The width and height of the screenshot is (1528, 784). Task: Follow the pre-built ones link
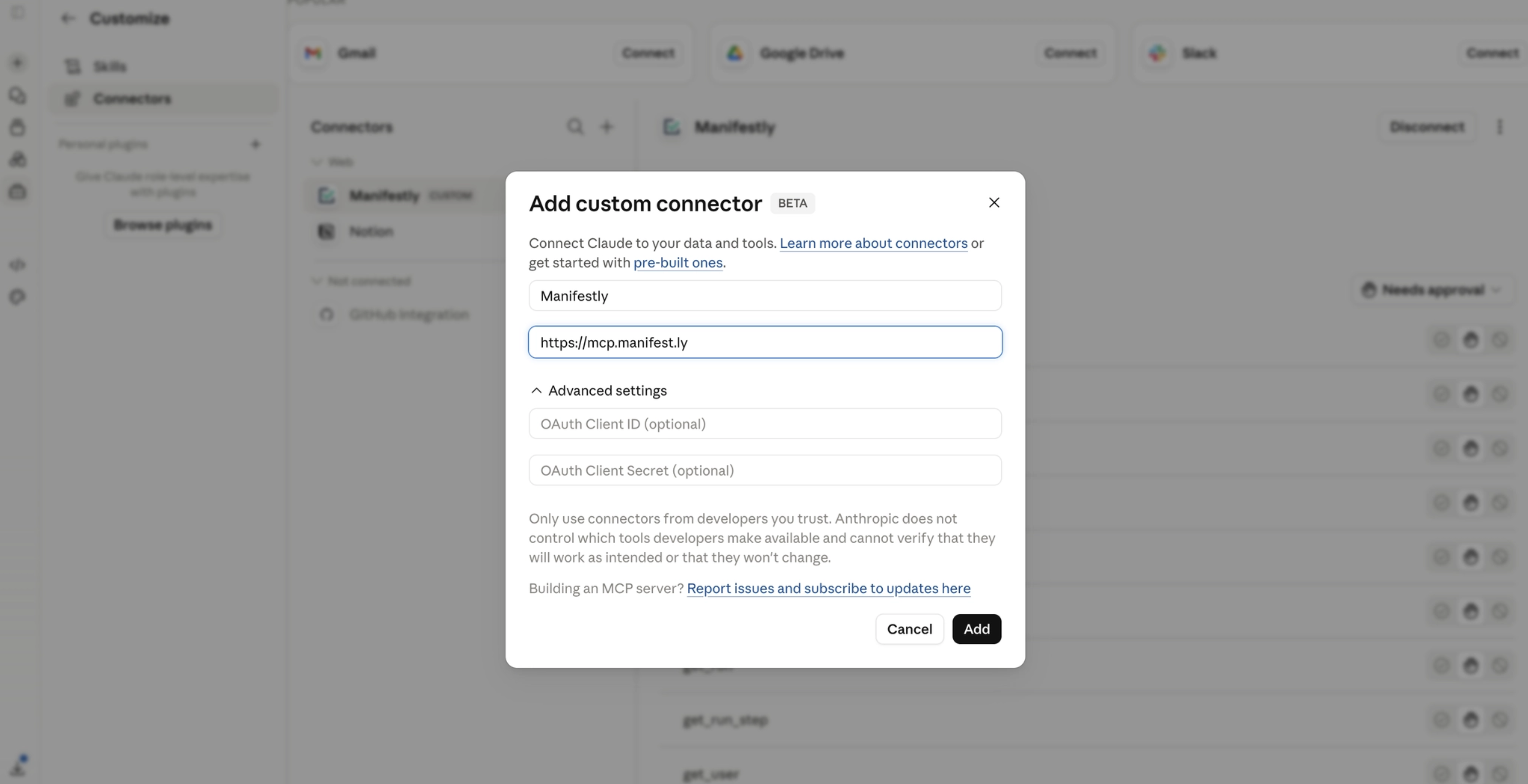[x=678, y=263]
